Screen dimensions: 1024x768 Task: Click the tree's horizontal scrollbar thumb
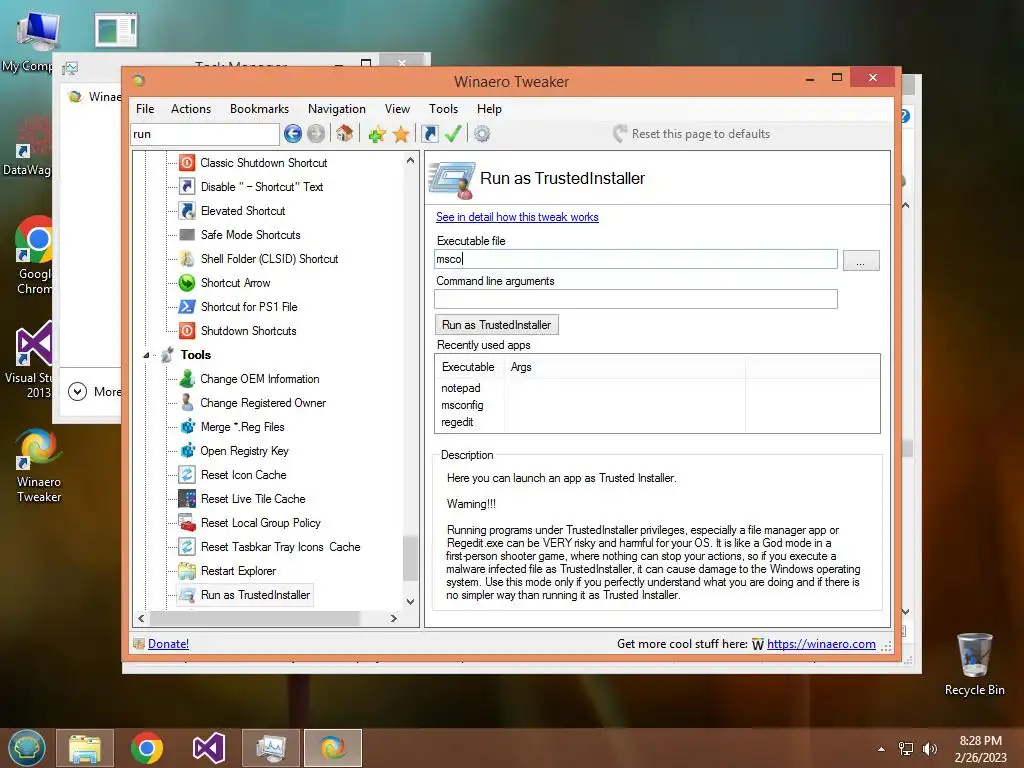[255, 618]
